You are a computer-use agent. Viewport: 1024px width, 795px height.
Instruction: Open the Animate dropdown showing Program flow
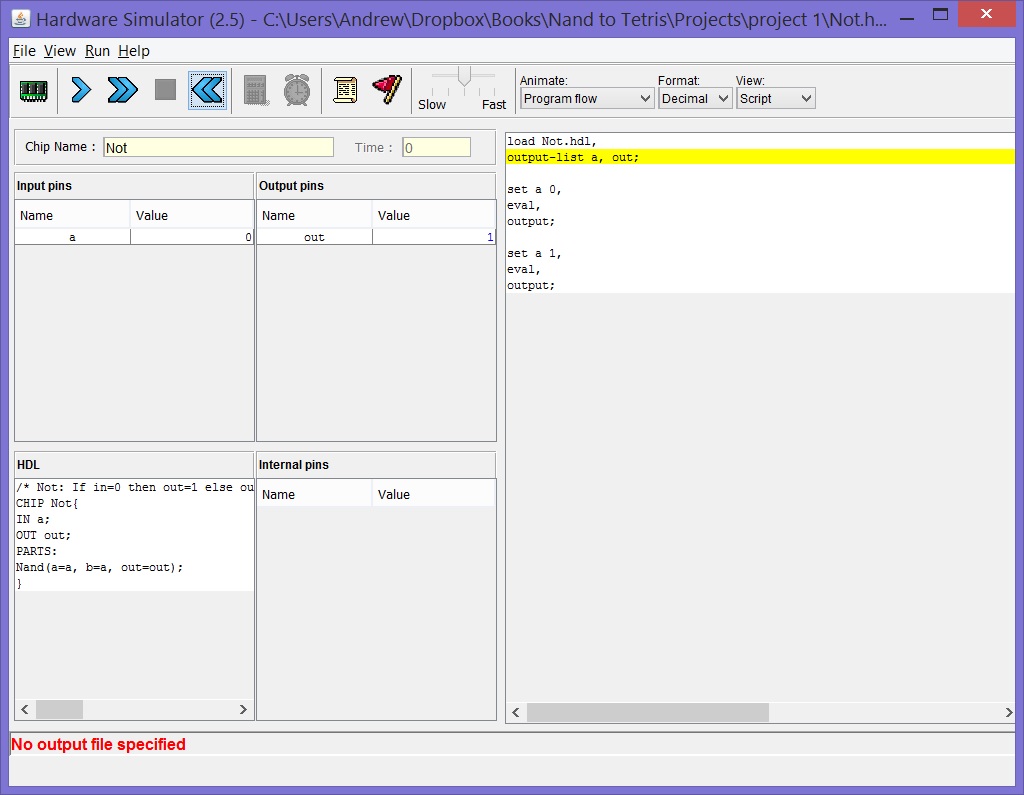coord(587,98)
